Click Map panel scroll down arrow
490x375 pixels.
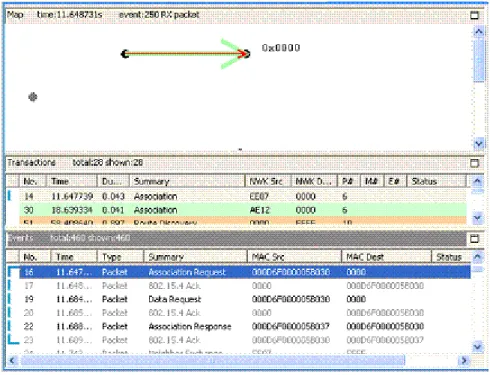click(479, 144)
